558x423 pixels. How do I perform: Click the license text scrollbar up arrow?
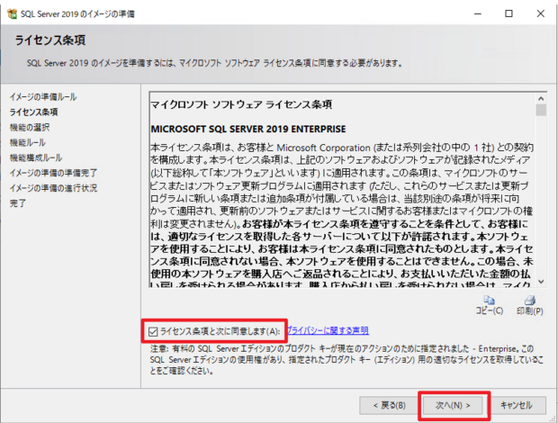541,99
